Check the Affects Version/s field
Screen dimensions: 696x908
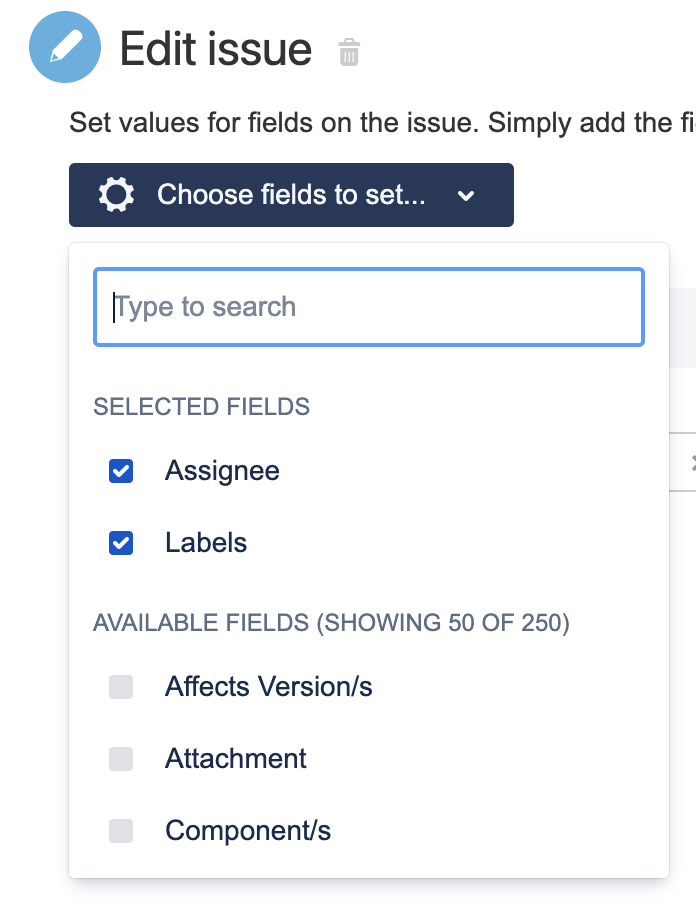tap(120, 687)
